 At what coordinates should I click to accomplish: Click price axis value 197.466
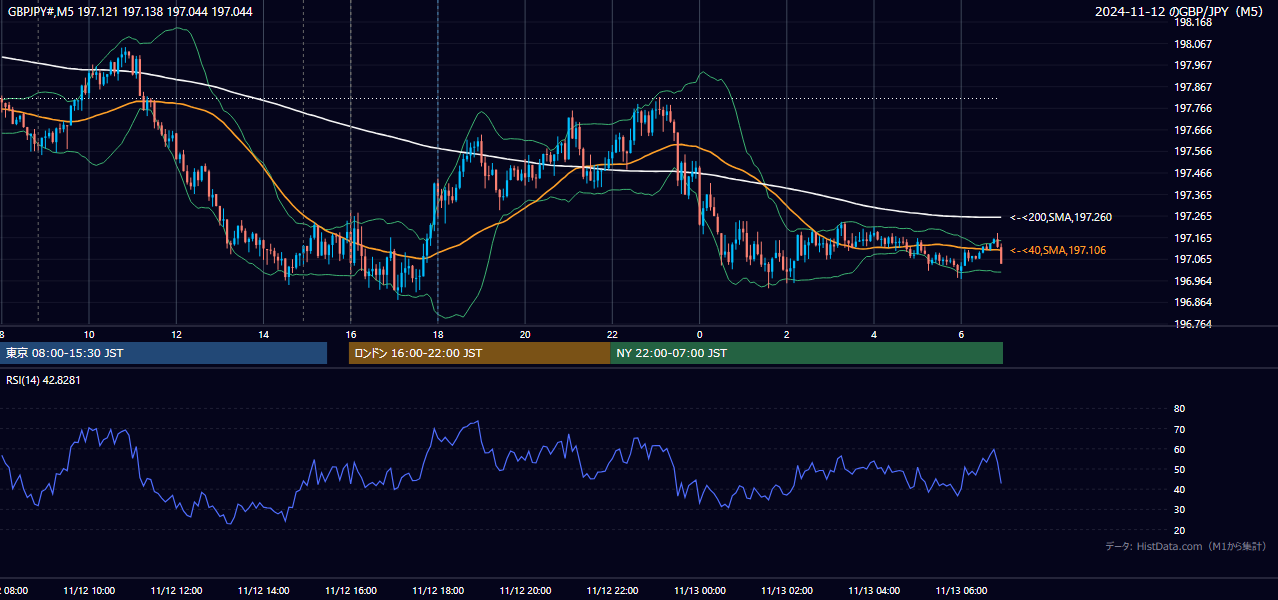tap(1193, 173)
